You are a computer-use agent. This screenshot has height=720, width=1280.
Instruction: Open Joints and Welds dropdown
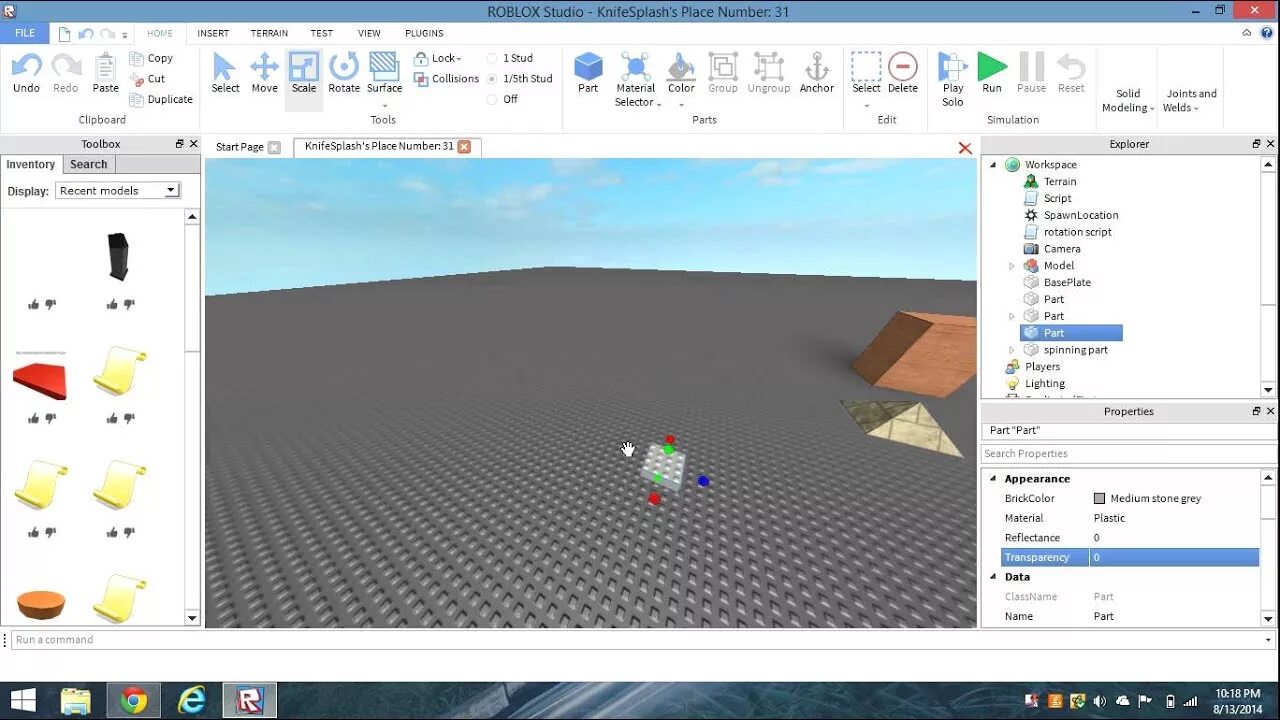point(1190,100)
